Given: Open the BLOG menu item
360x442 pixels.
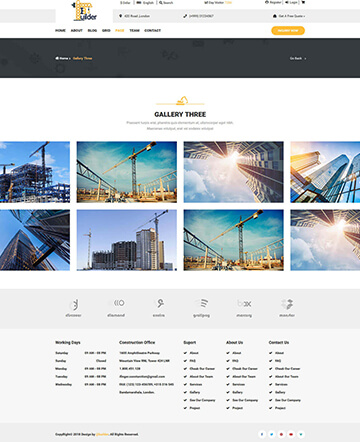Looking at the screenshot, I should [x=92, y=30].
